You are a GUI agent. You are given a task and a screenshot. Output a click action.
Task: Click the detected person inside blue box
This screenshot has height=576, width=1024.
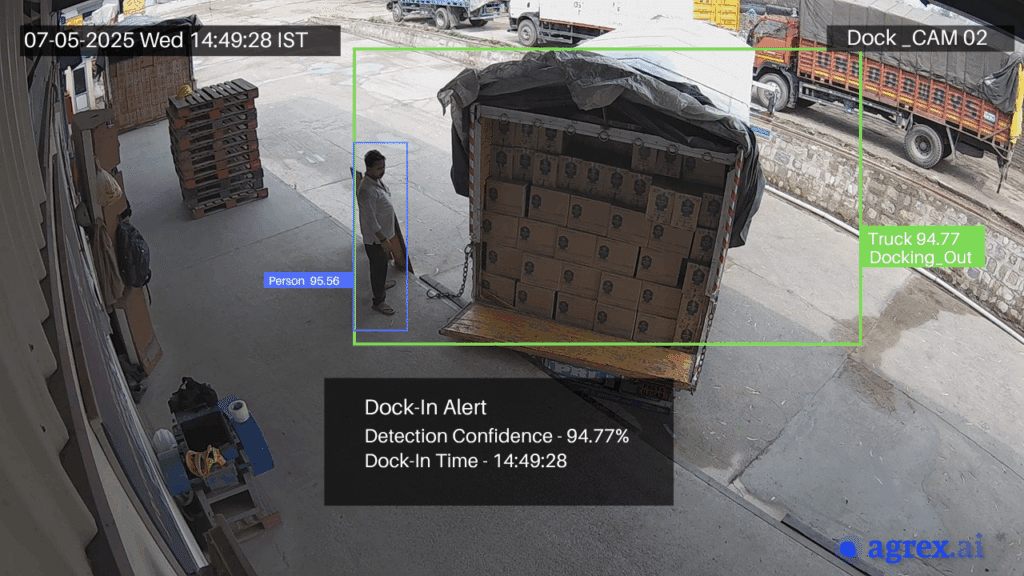click(379, 230)
